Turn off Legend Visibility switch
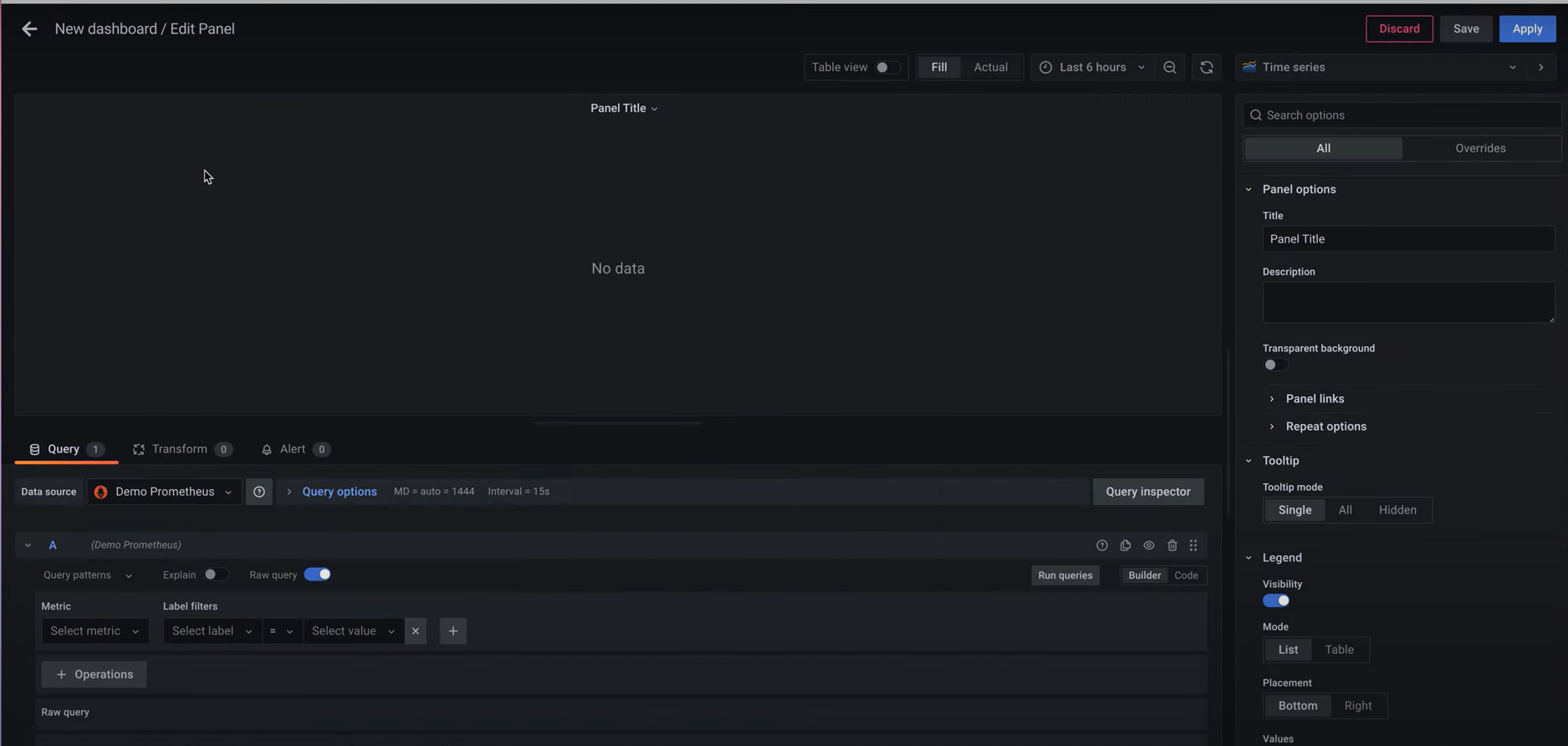The width and height of the screenshot is (1568, 746). click(1276, 600)
